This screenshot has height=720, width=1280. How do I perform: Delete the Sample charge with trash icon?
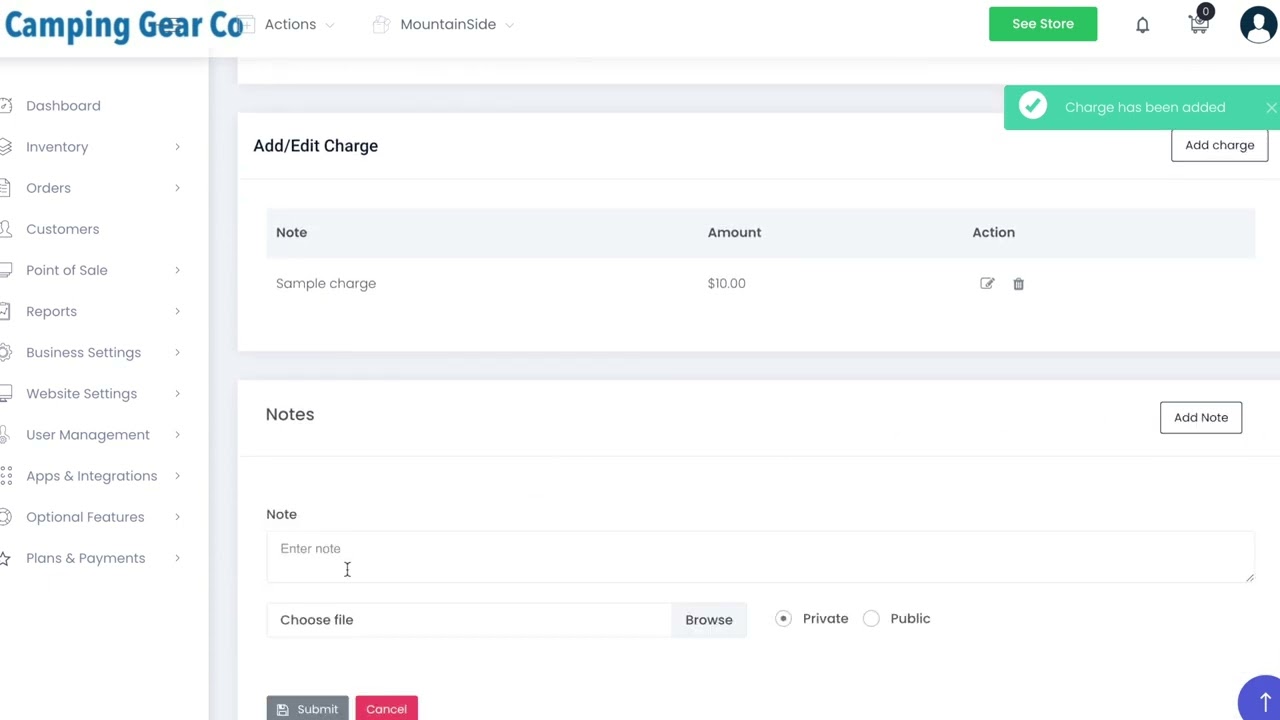1018,284
